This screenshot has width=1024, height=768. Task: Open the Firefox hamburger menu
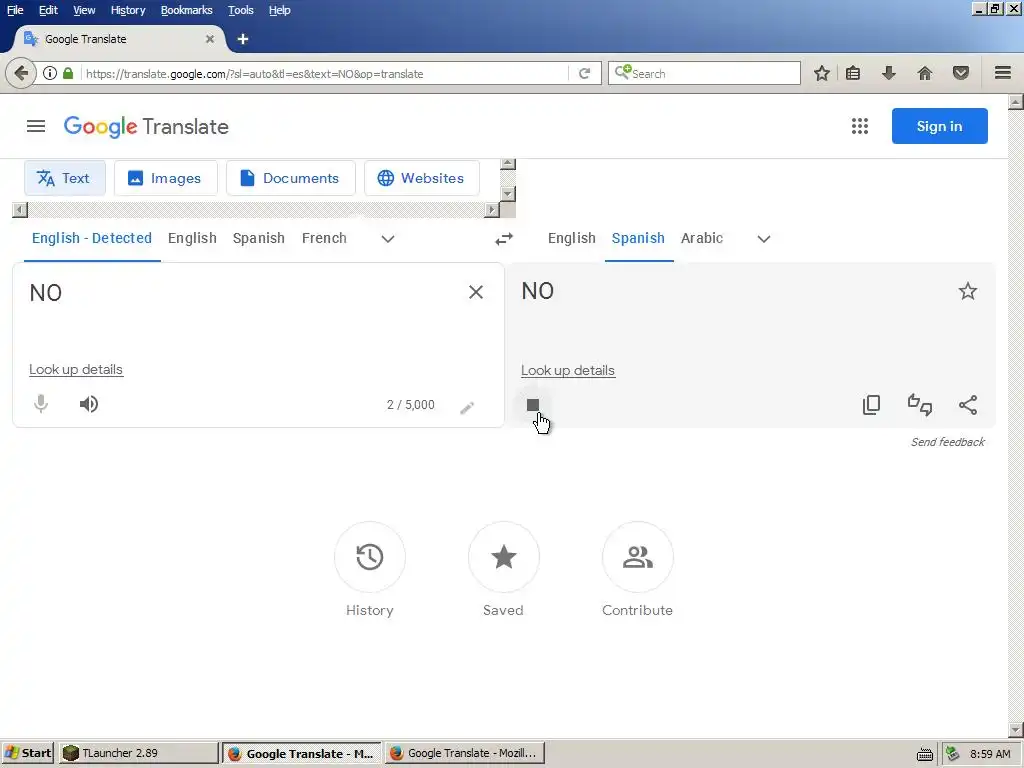1002,73
